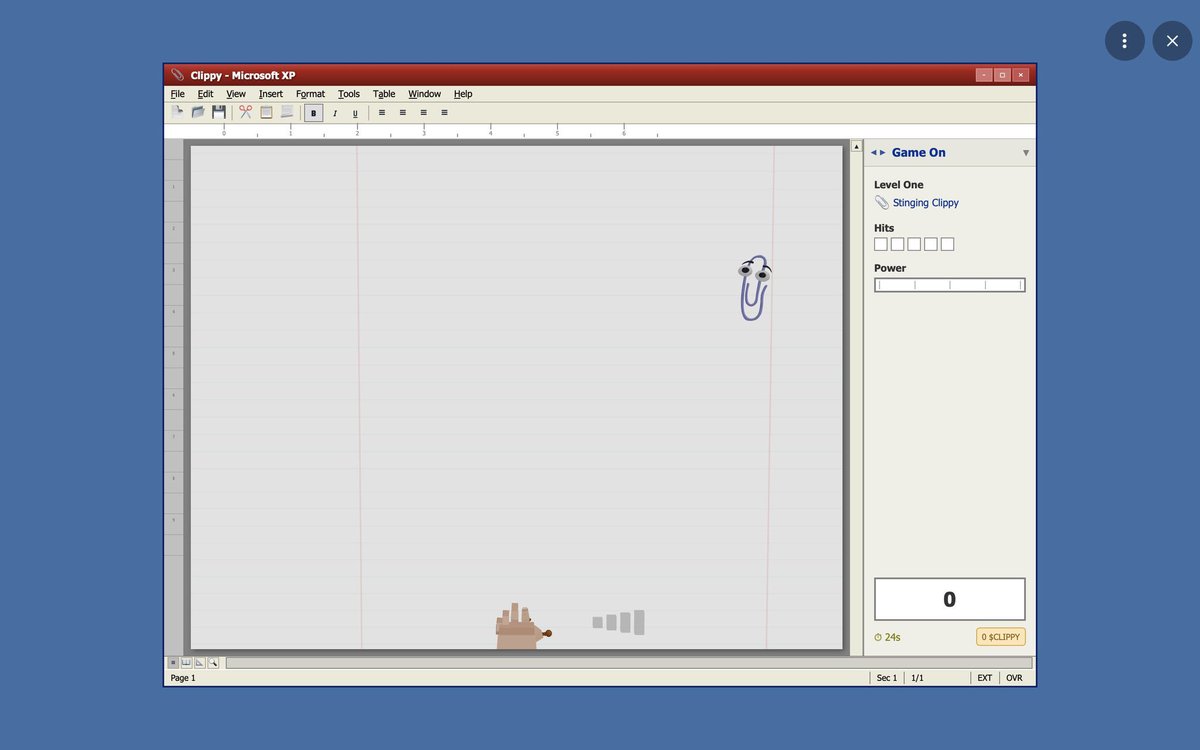Open the Help menu
Viewport: 1200px width, 750px height.
click(463, 94)
